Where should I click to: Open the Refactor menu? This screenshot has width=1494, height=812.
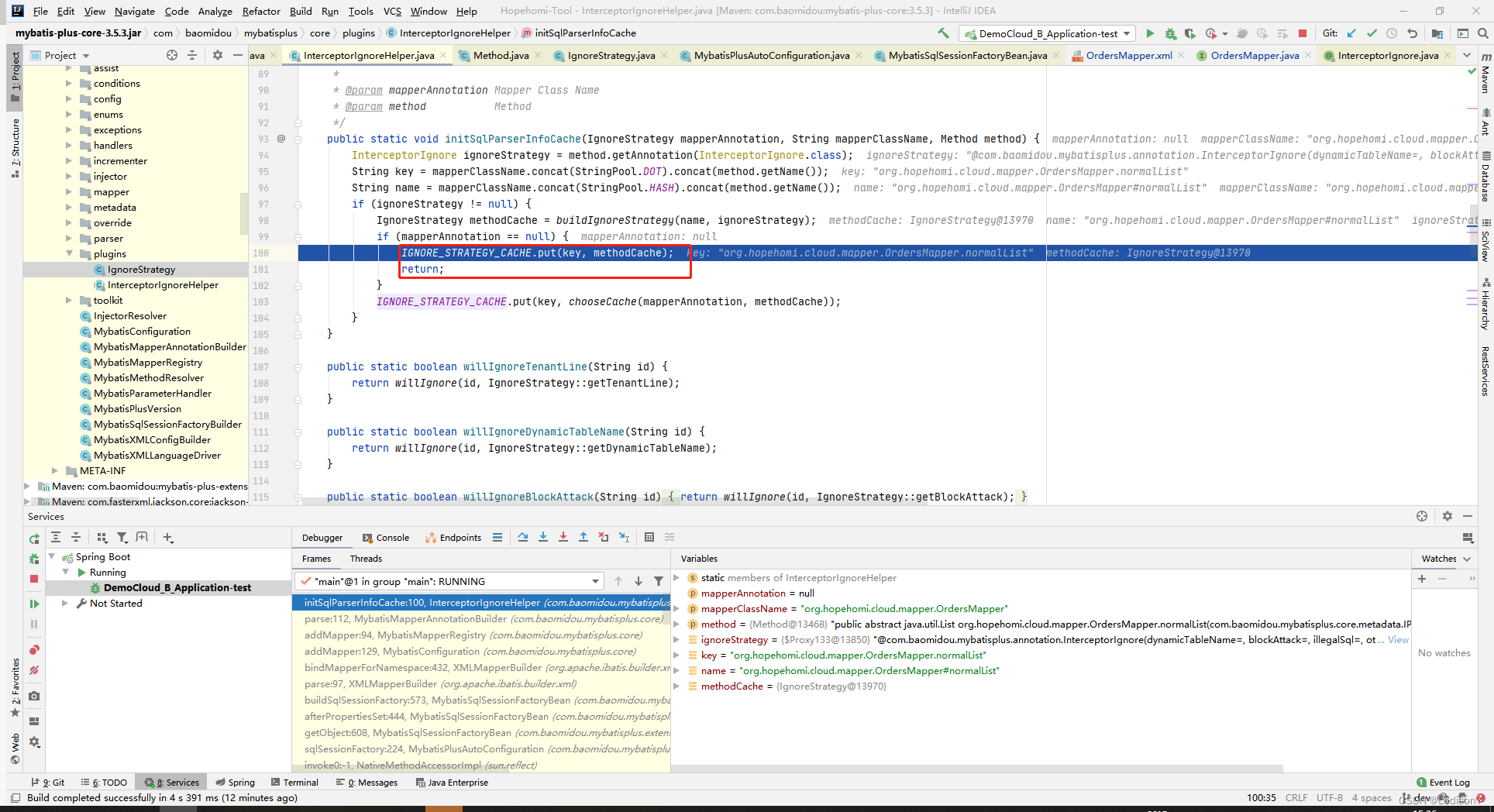coord(261,11)
